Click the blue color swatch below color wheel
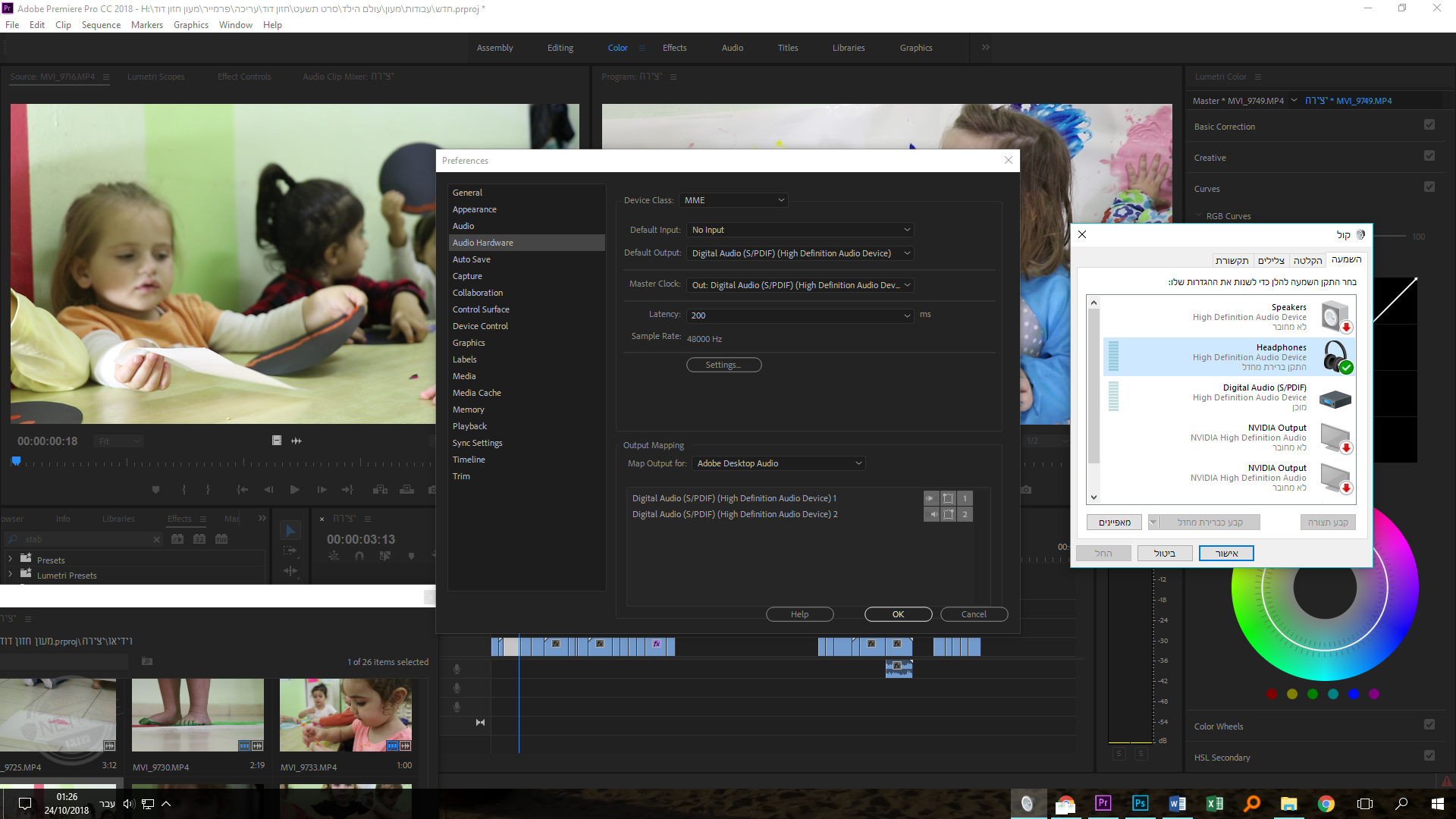 1354,694
